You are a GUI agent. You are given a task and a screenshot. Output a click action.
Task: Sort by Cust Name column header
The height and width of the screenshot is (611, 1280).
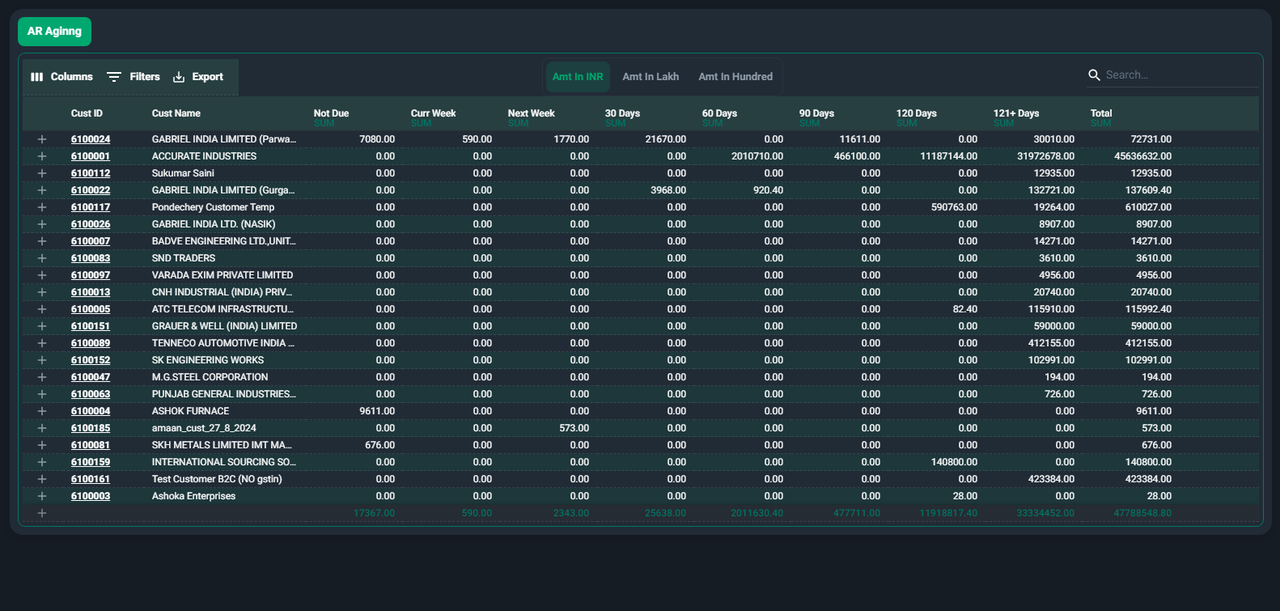176,113
